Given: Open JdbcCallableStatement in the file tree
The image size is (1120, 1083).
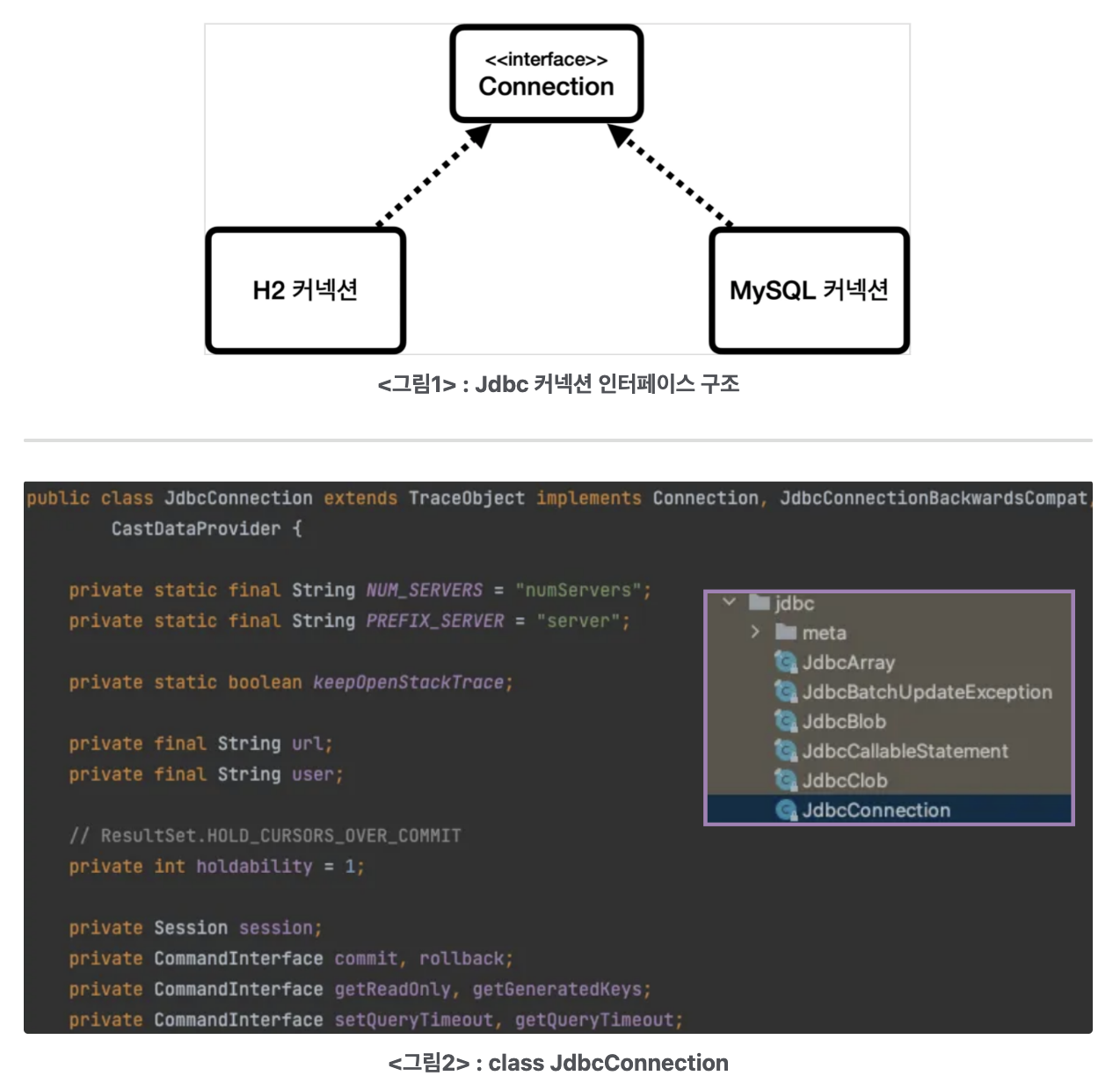Looking at the screenshot, I should coord(905,751).
